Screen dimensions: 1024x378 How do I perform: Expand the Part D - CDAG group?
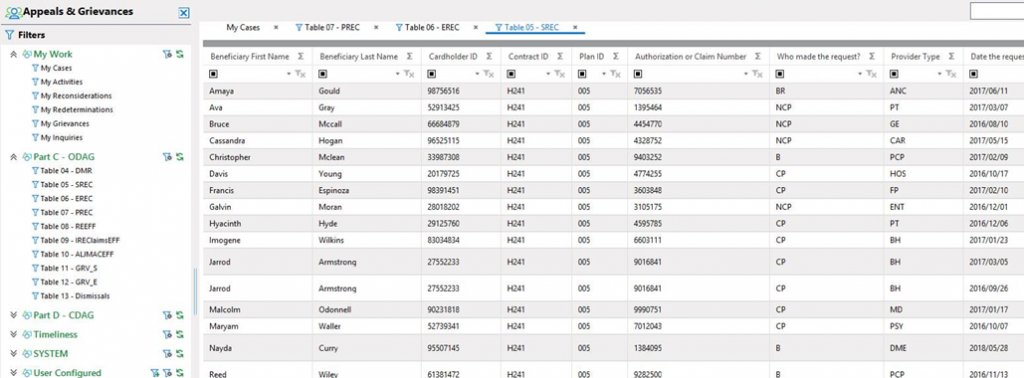tap(13, 315)
